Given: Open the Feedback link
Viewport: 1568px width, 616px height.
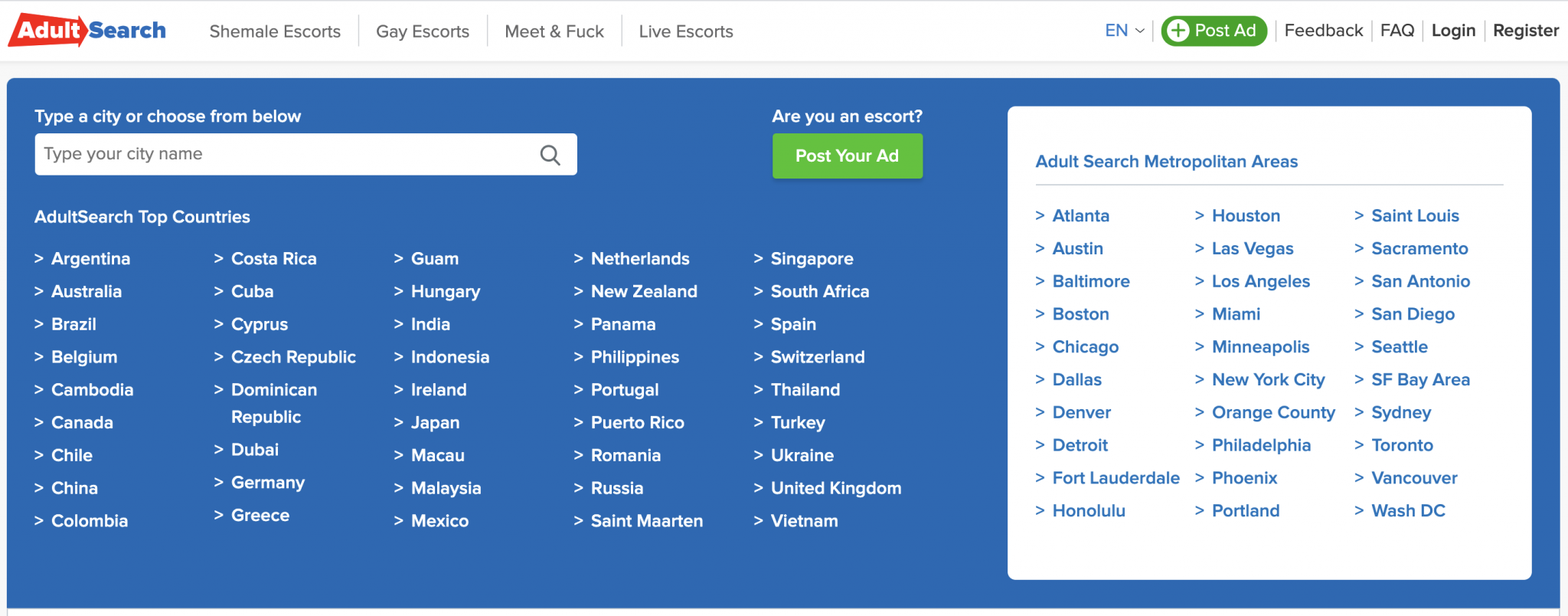Looking at the screenshot, I should pos(1323,31).
